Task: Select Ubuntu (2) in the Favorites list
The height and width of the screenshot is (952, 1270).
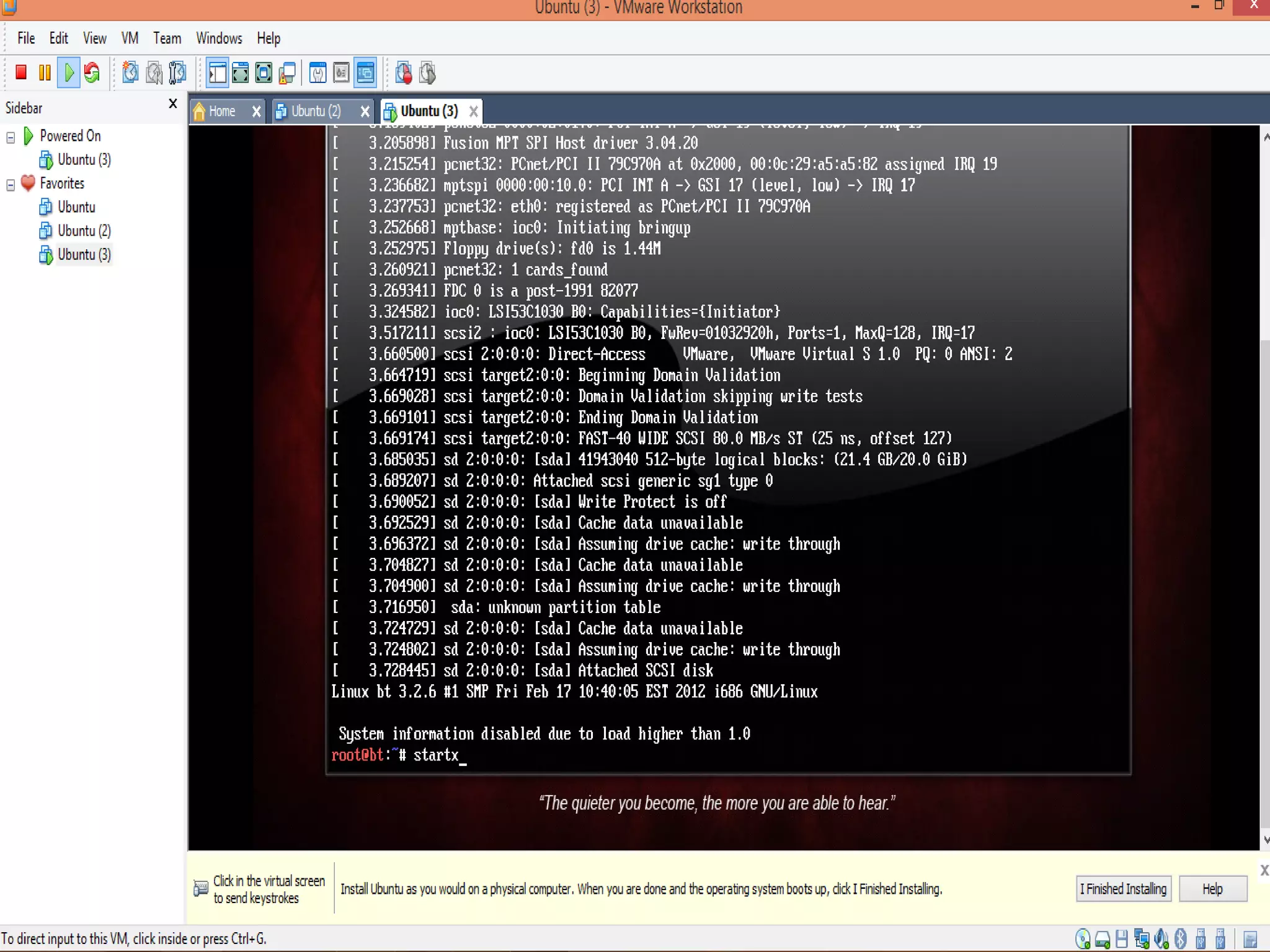Action: (x=84, y=231)
